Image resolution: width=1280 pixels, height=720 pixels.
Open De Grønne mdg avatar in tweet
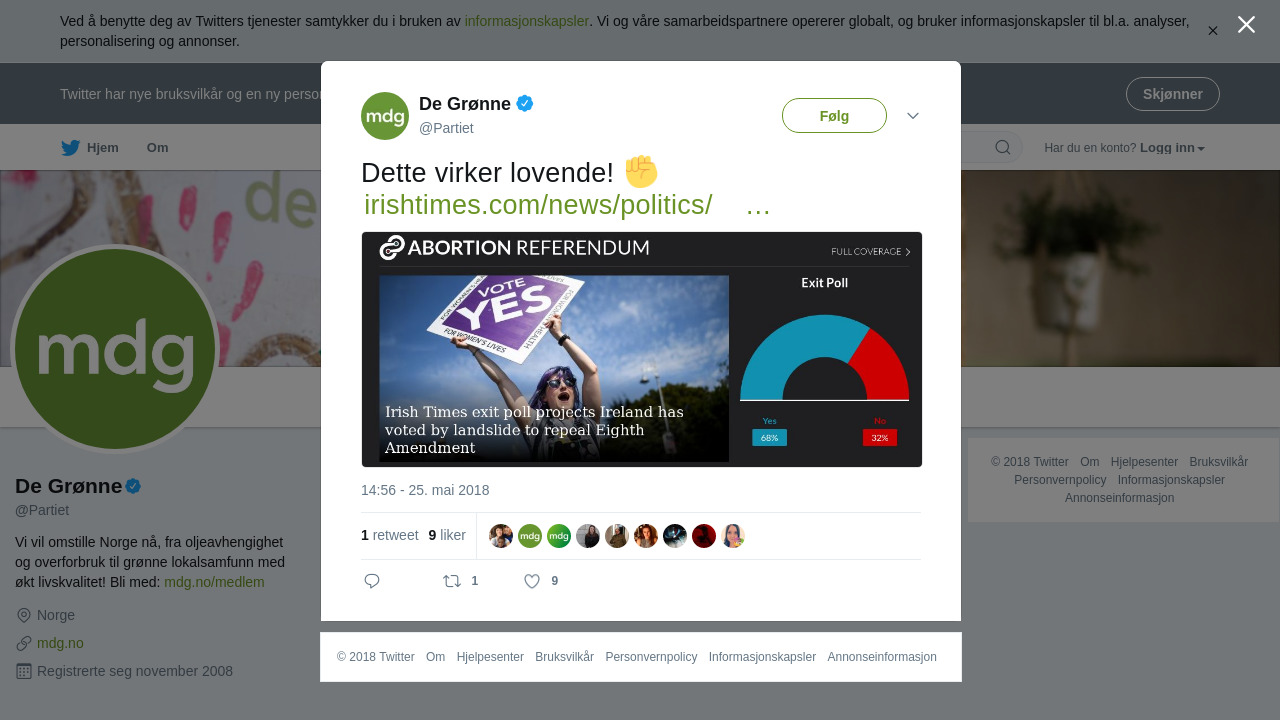point(385,116)
